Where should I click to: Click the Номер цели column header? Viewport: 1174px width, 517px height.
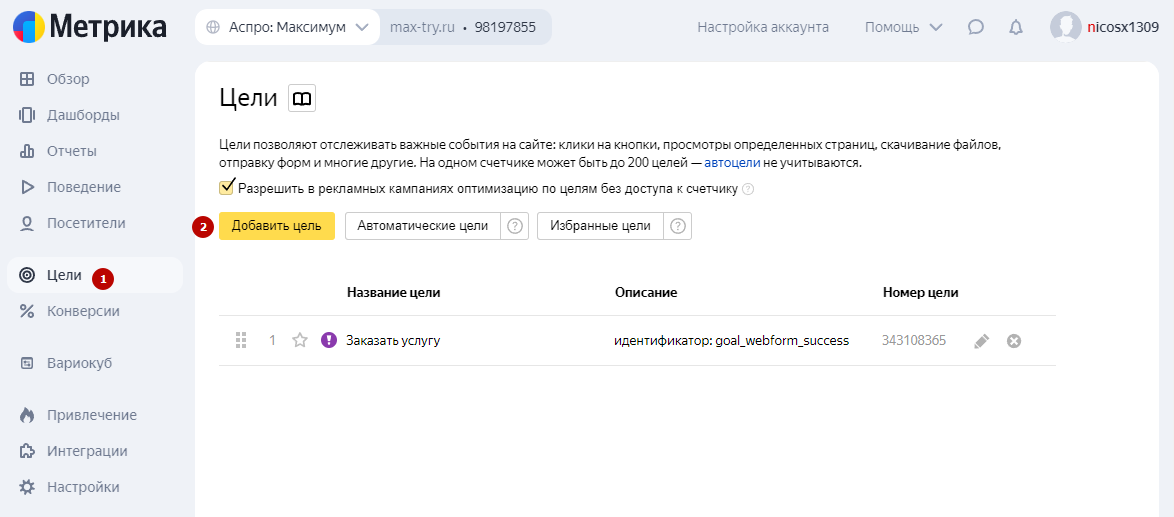click(921, 293)
